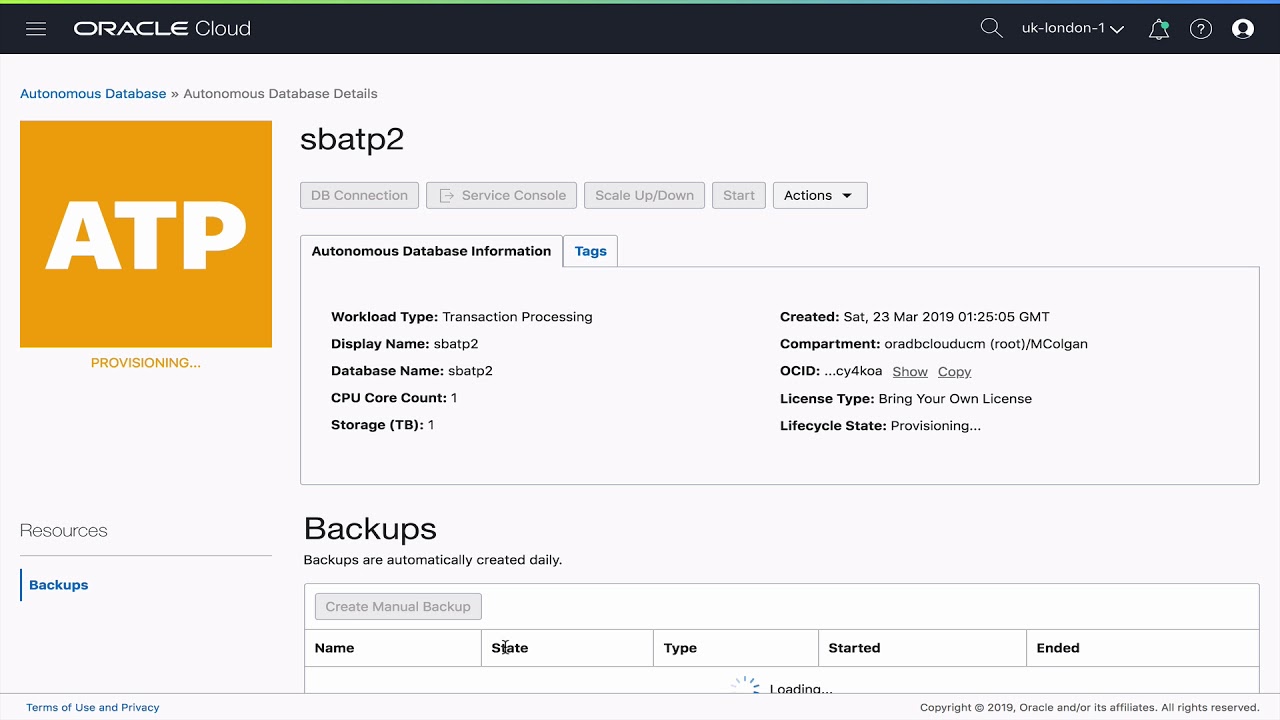Click the Compartment oradbclouducm (root)/MColgan text

986,344
